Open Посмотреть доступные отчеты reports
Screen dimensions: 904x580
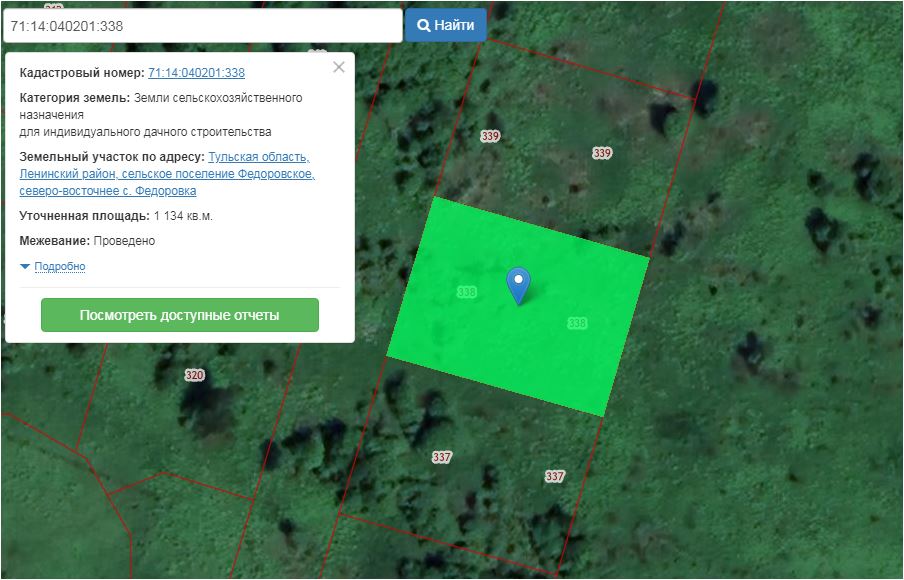click(x=179, y=315)
